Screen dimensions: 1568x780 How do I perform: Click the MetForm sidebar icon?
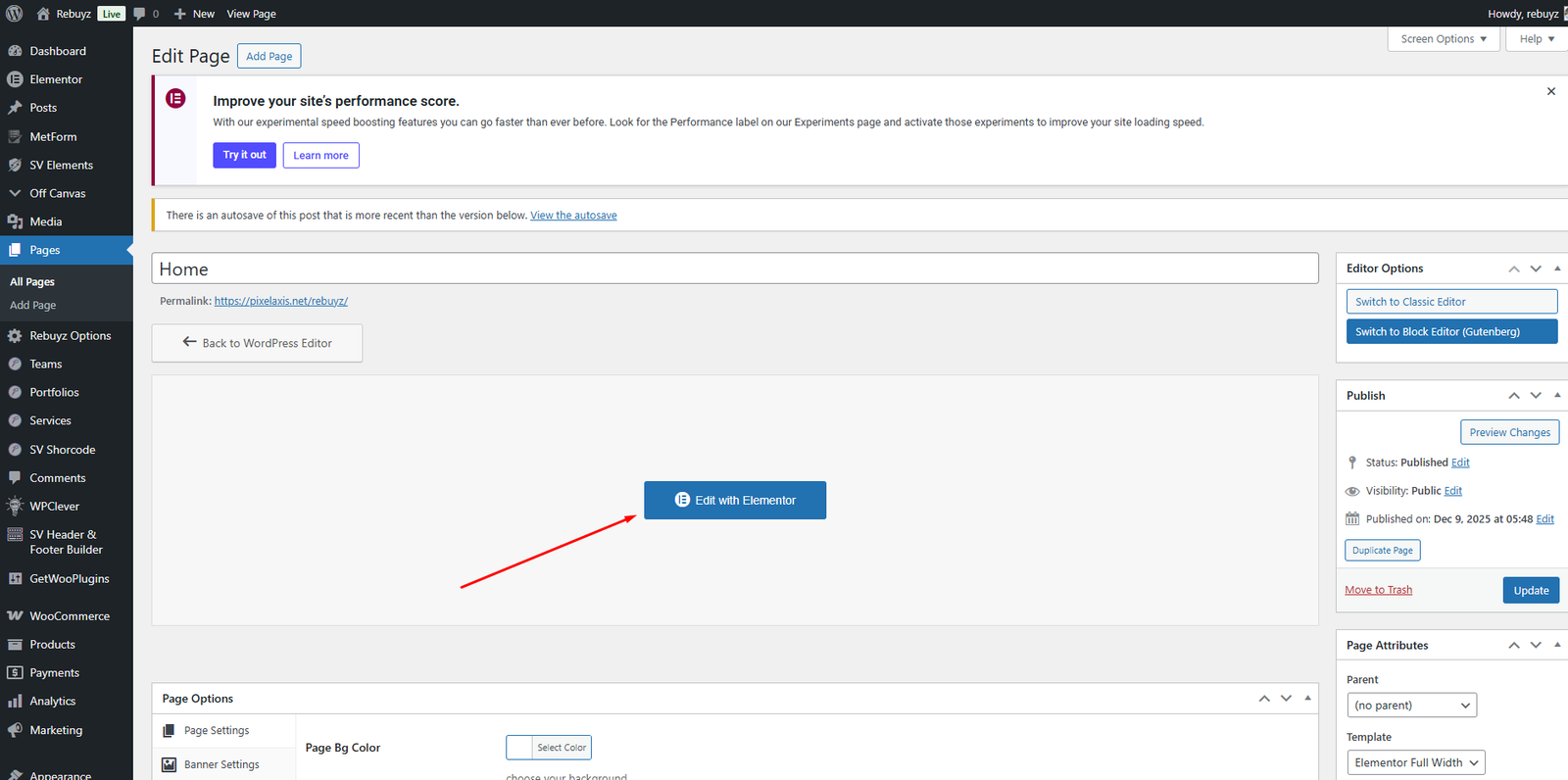click(15, 137)
